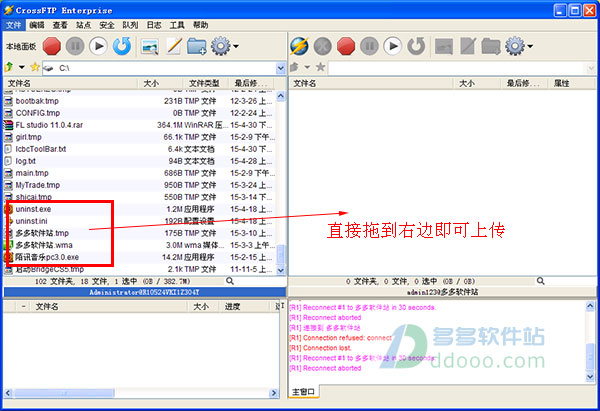Click the greyed new folder icon in remote toolbar
The height and width of the screenshot is (411, 600).
(491, 46)
